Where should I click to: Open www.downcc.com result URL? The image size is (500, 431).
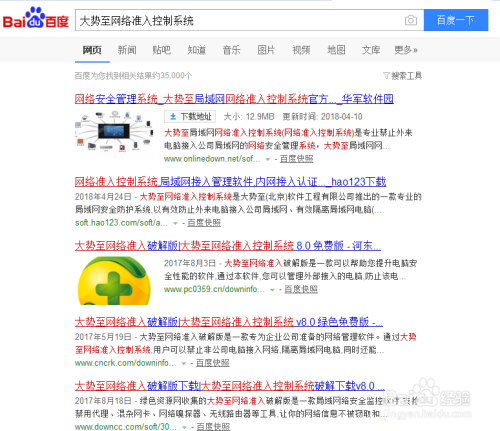coord(126,427)
